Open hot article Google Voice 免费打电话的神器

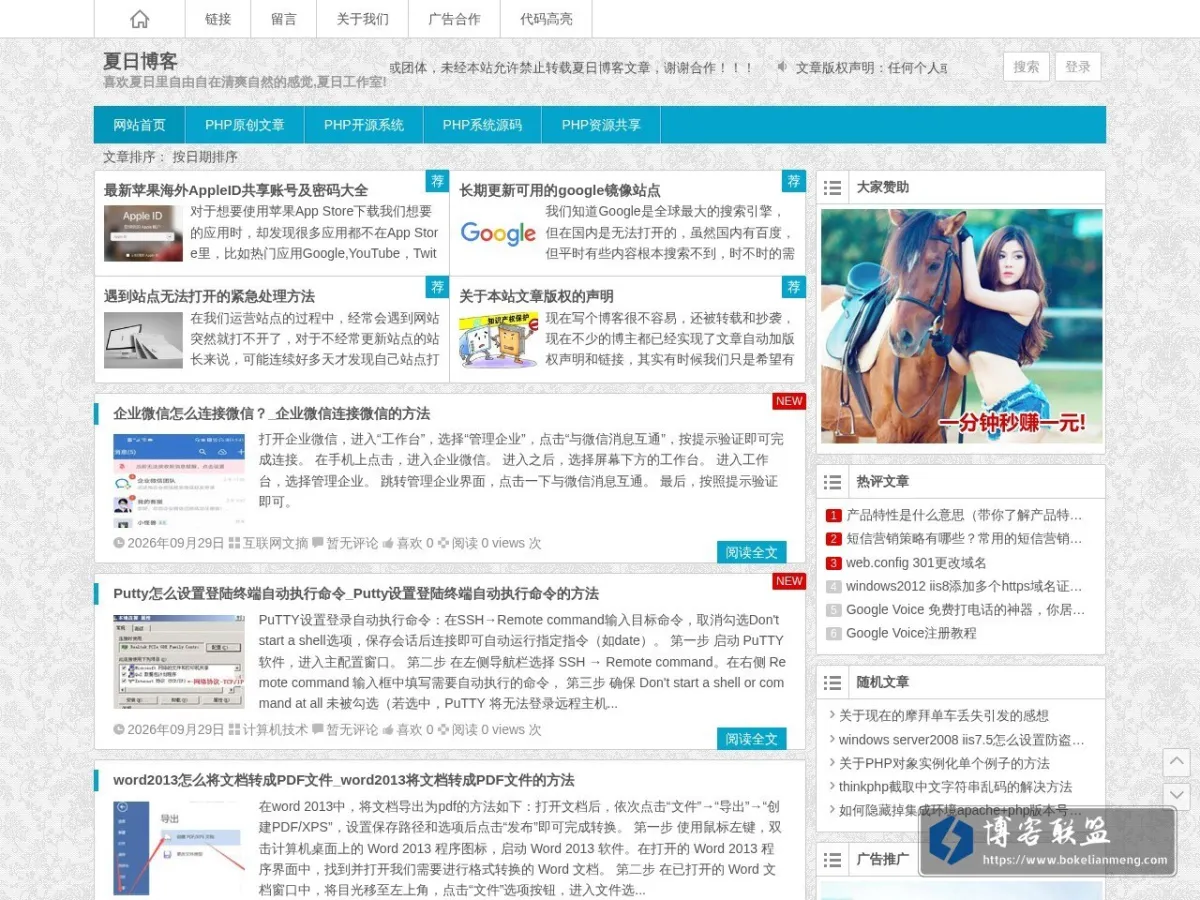point(965,610)
